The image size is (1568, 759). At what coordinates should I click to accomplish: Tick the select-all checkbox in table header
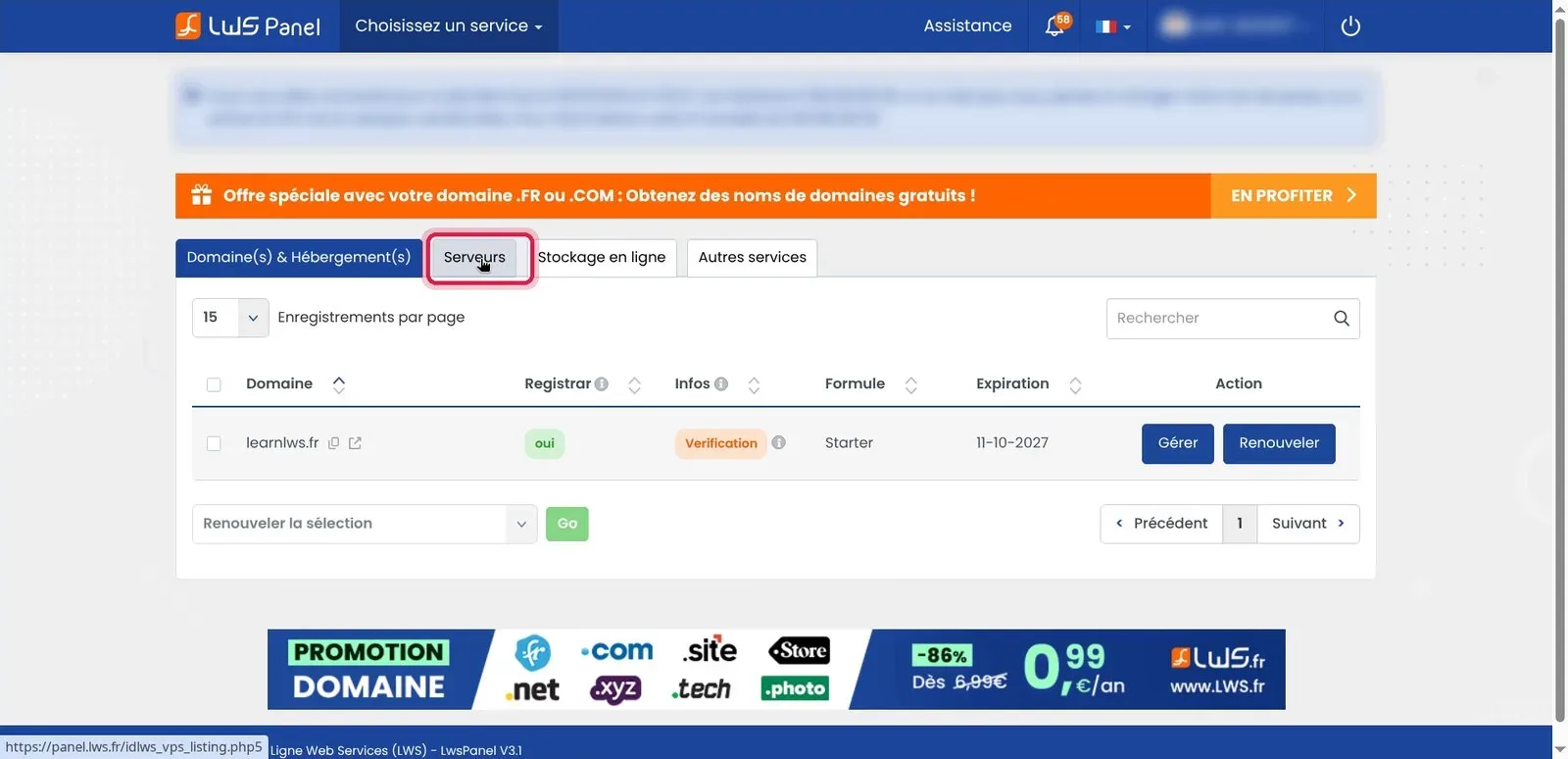(214, 384)
